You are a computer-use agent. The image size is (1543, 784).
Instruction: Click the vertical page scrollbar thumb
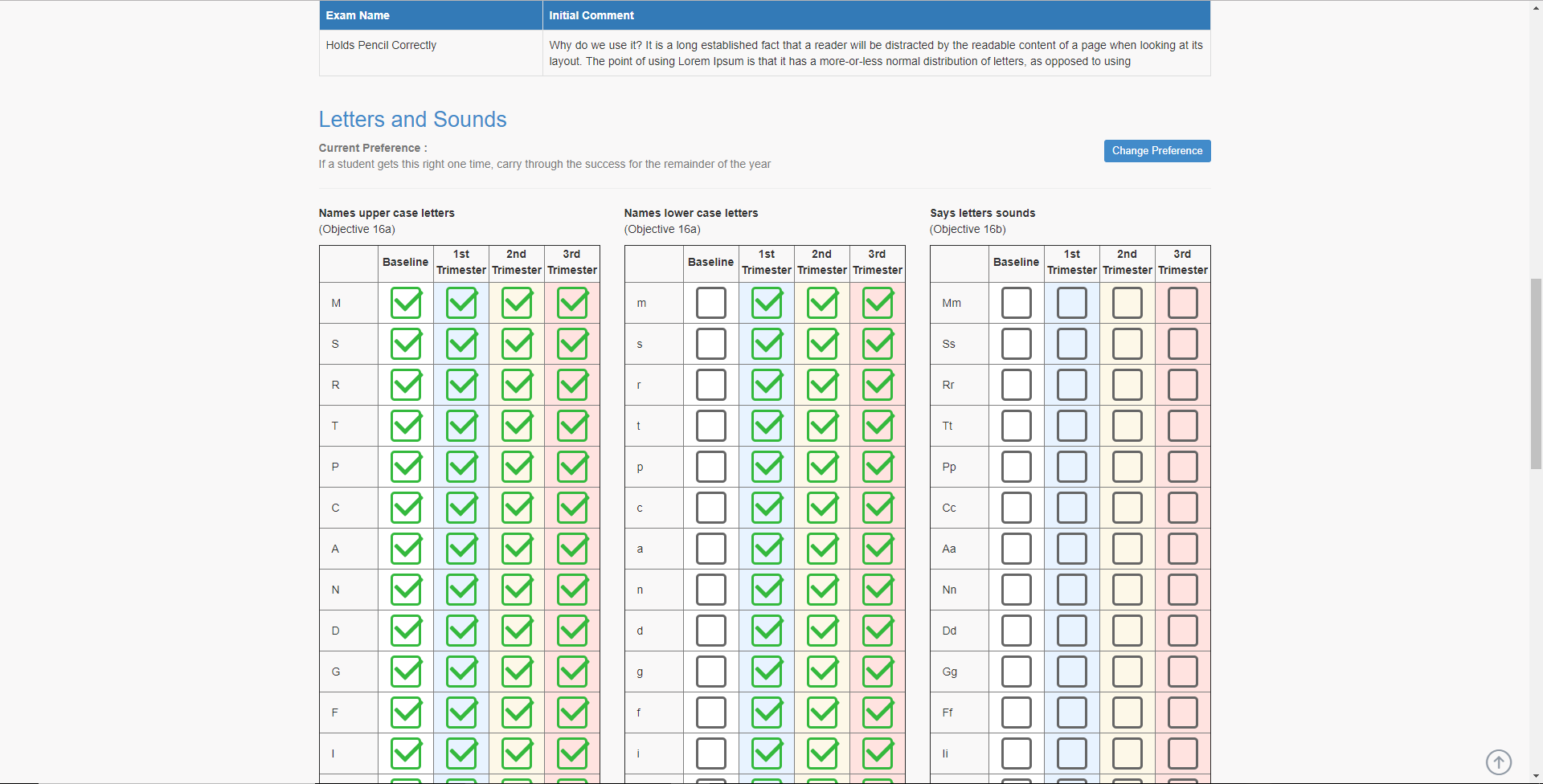[x=1536, y=374]
